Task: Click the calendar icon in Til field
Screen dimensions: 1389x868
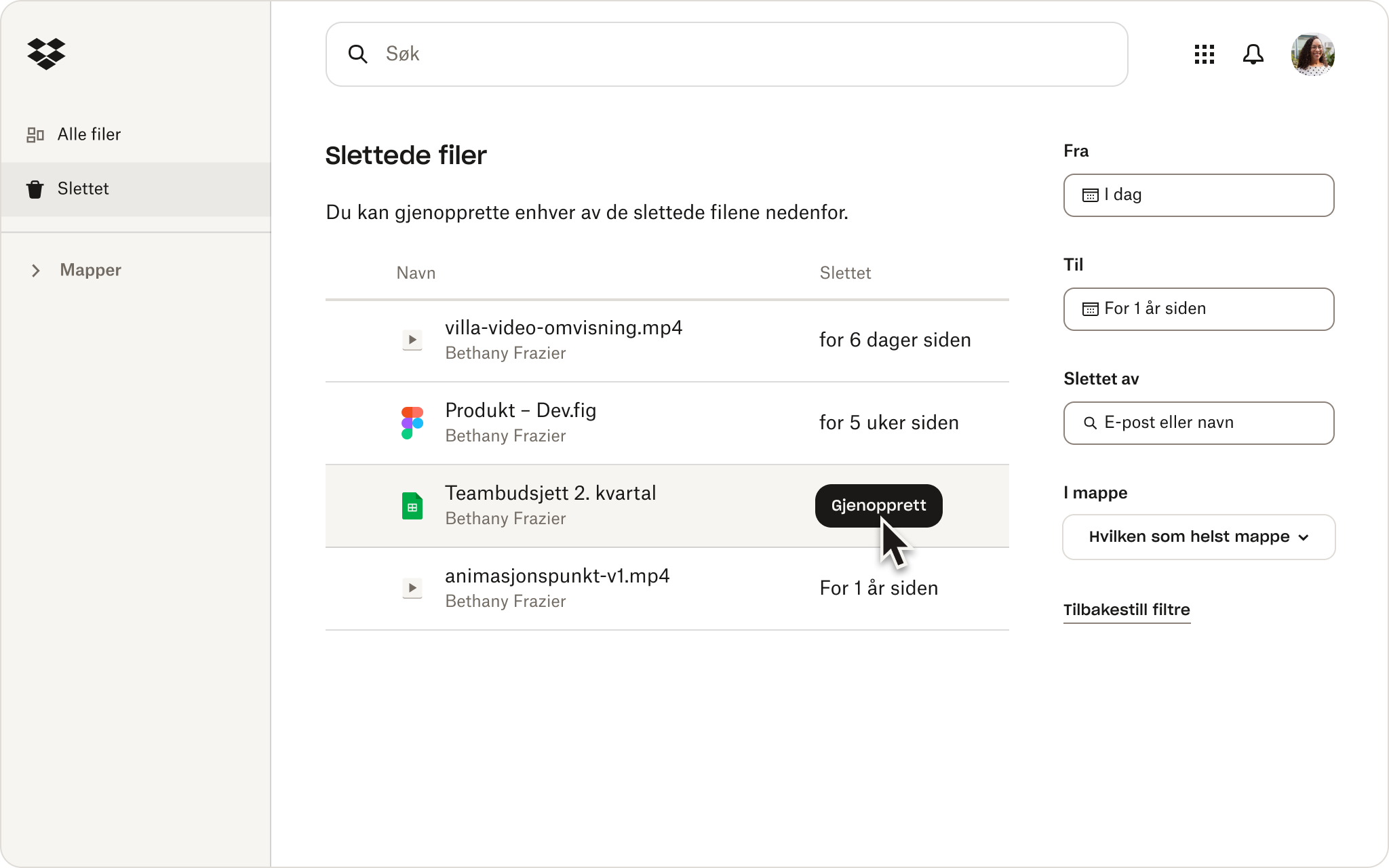Action: point(1091,309)
